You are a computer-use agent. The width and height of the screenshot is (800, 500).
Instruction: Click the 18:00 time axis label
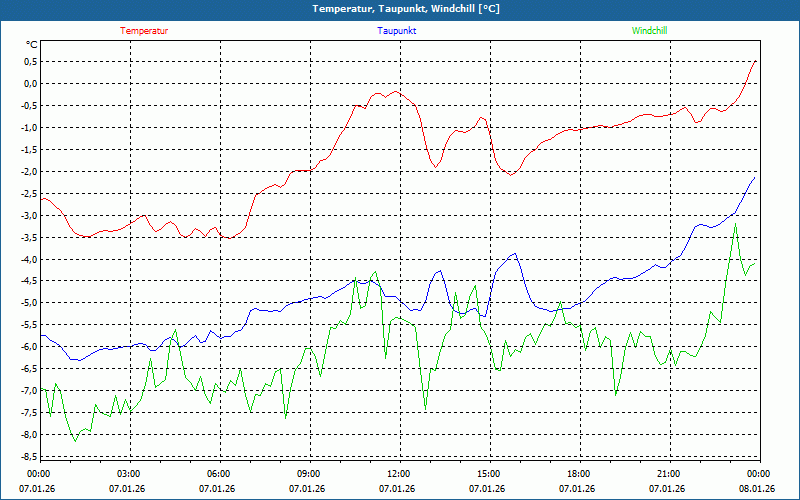click(579, 474)
